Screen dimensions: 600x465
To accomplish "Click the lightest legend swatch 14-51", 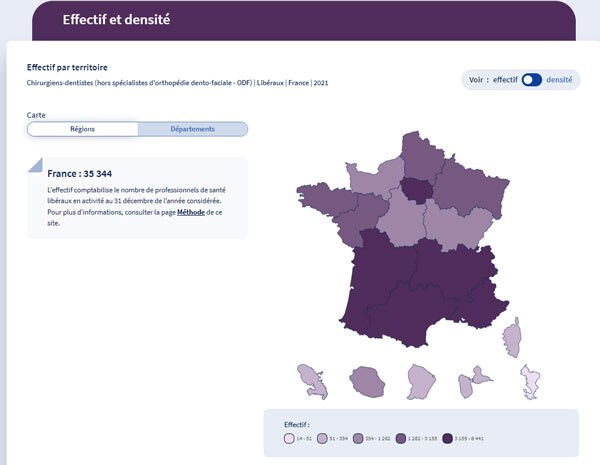I will coord(289,438).
